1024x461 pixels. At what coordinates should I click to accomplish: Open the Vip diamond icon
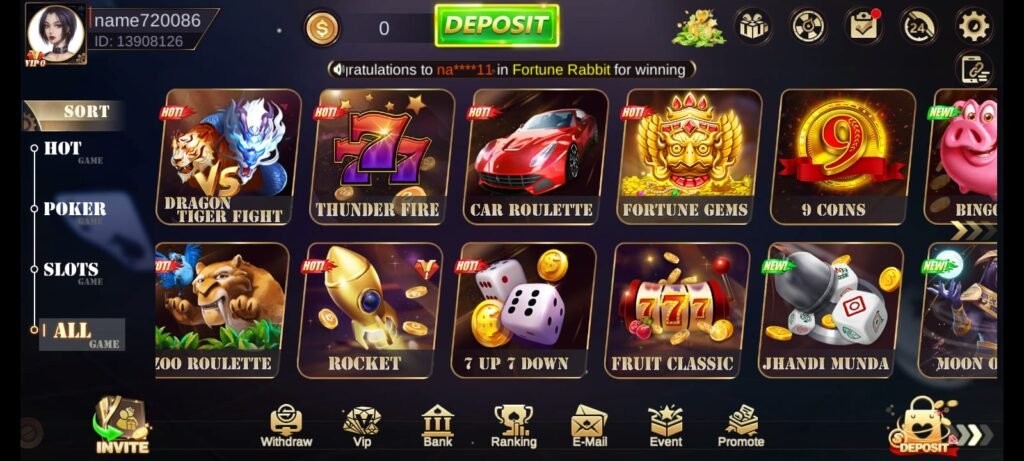coord(362,426)
